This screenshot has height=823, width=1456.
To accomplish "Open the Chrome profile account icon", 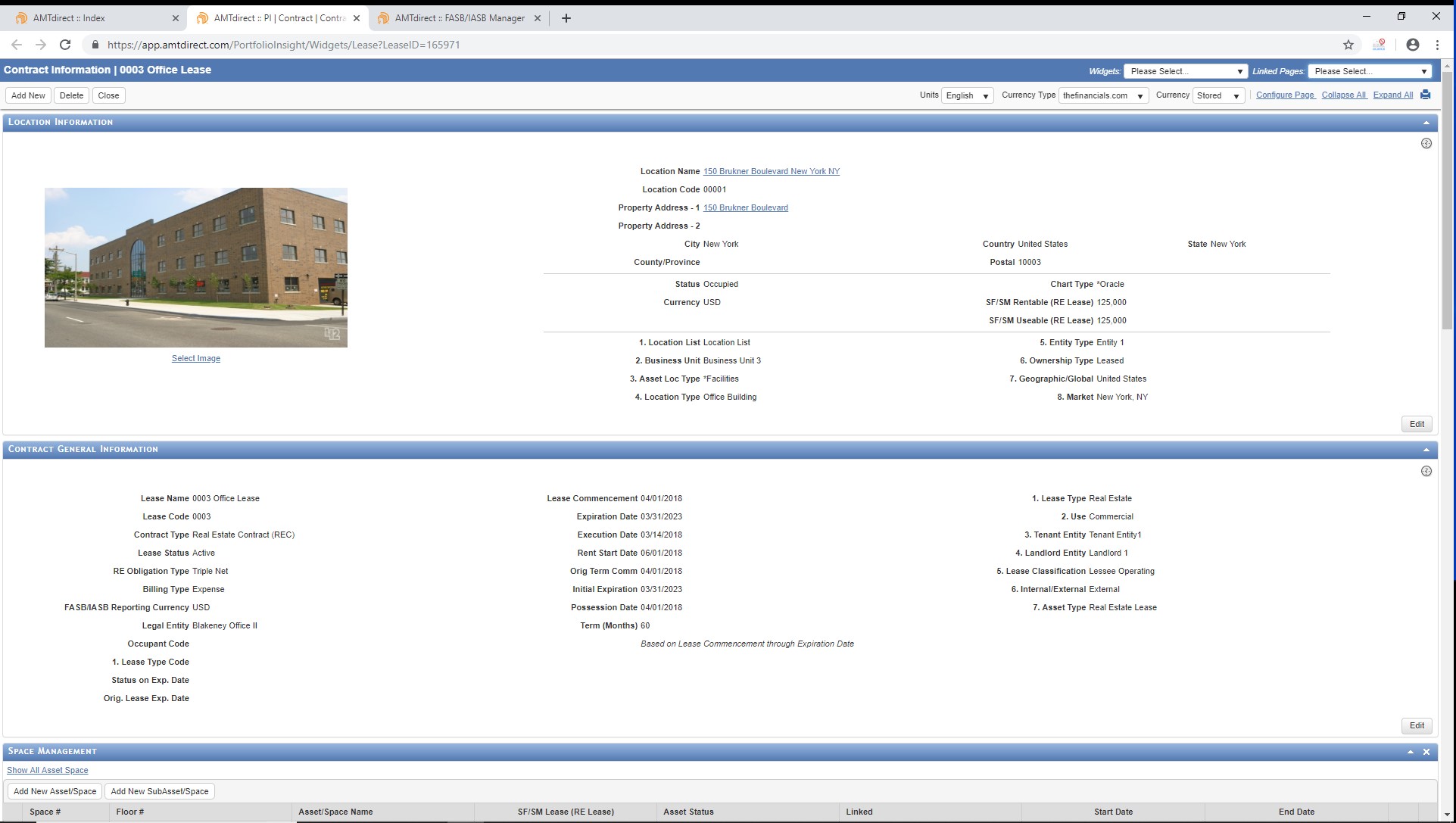I will coord(1412,45).
